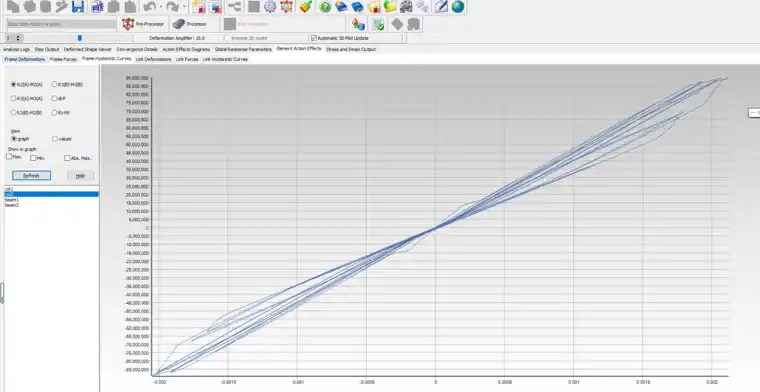The image size is (760, 392).
Task: Open the Convergence Details tab
Action: pyautogui.click(x=137, y=49)
